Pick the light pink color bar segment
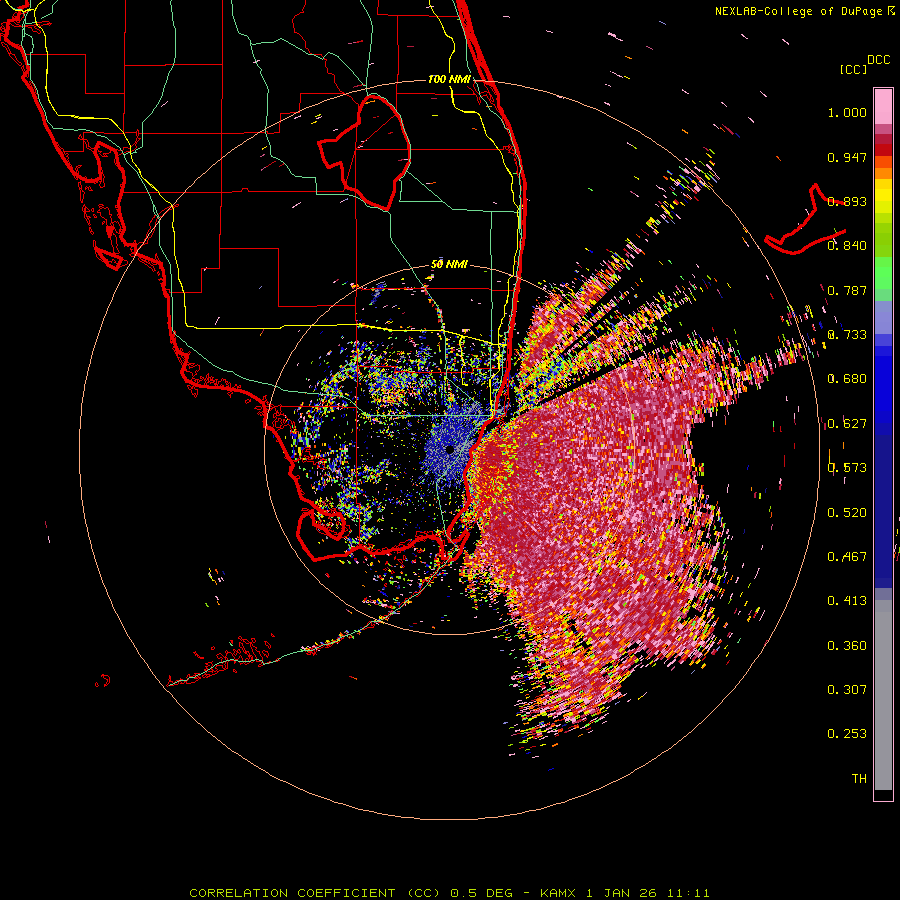Image resolution: width=900 pixels, height=900 pixels. pos(883,107)
